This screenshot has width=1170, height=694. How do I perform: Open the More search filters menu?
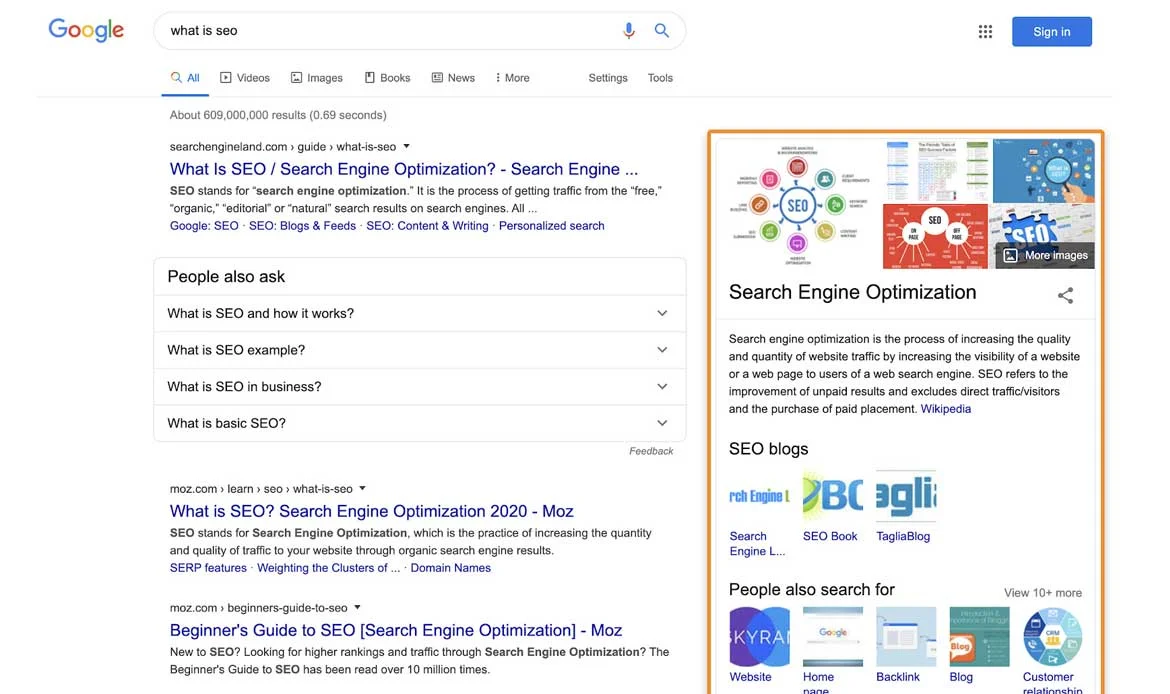pos(512,78)
